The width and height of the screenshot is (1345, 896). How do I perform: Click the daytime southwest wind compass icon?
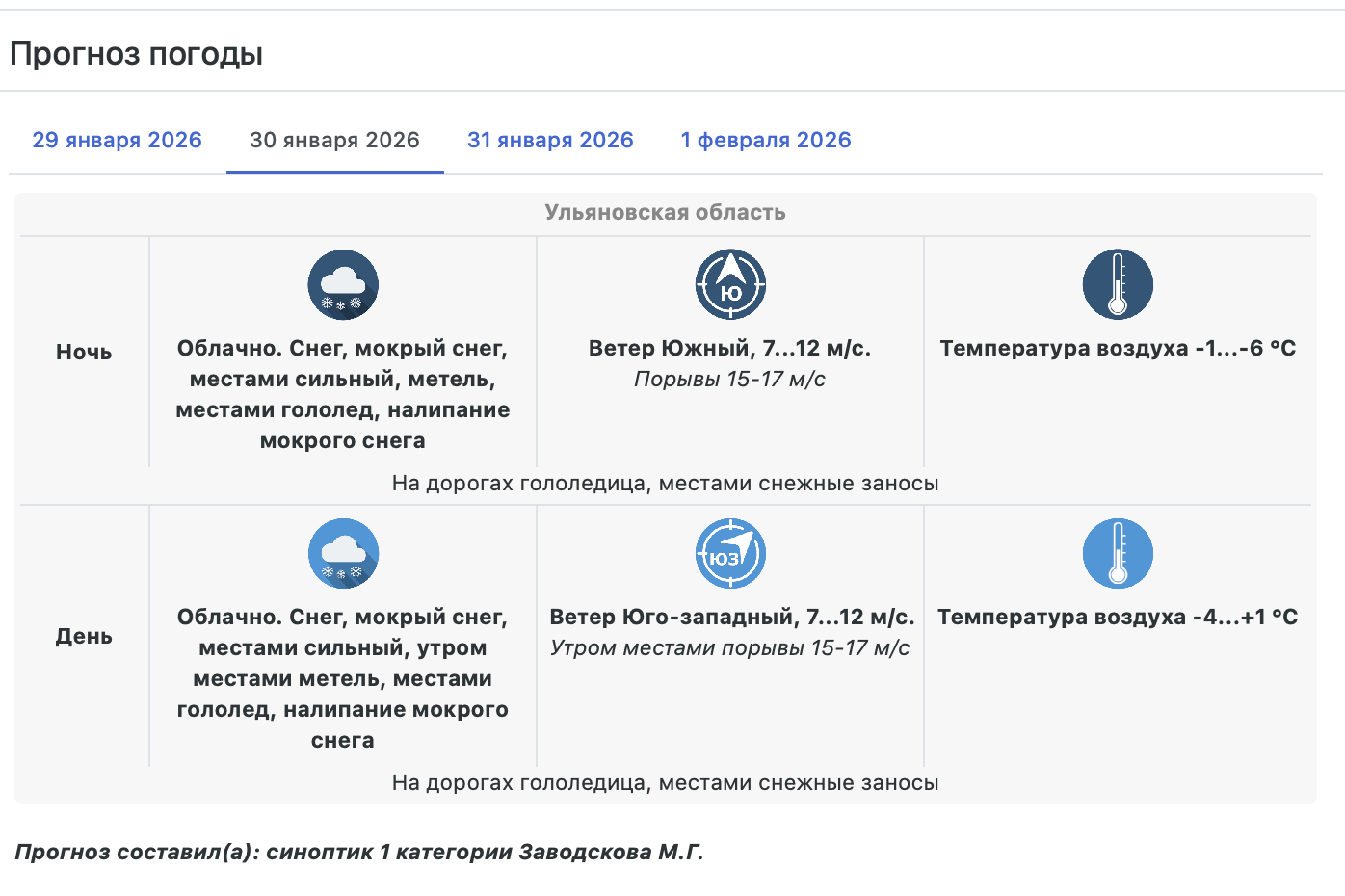point(730,553)
